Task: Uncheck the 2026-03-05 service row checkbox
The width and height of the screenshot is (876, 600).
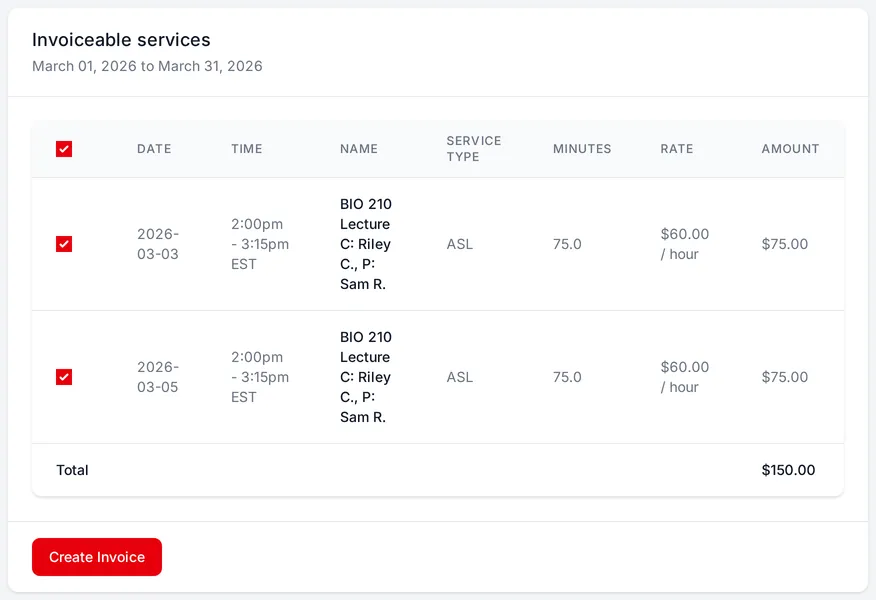Action: (64, 377)
